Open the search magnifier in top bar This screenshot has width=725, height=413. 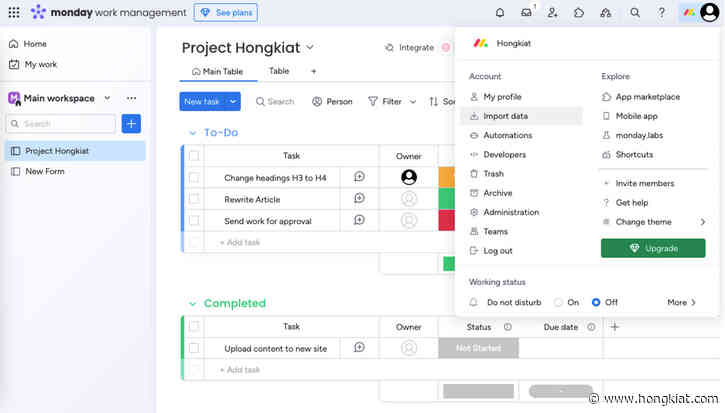[635, 13]
